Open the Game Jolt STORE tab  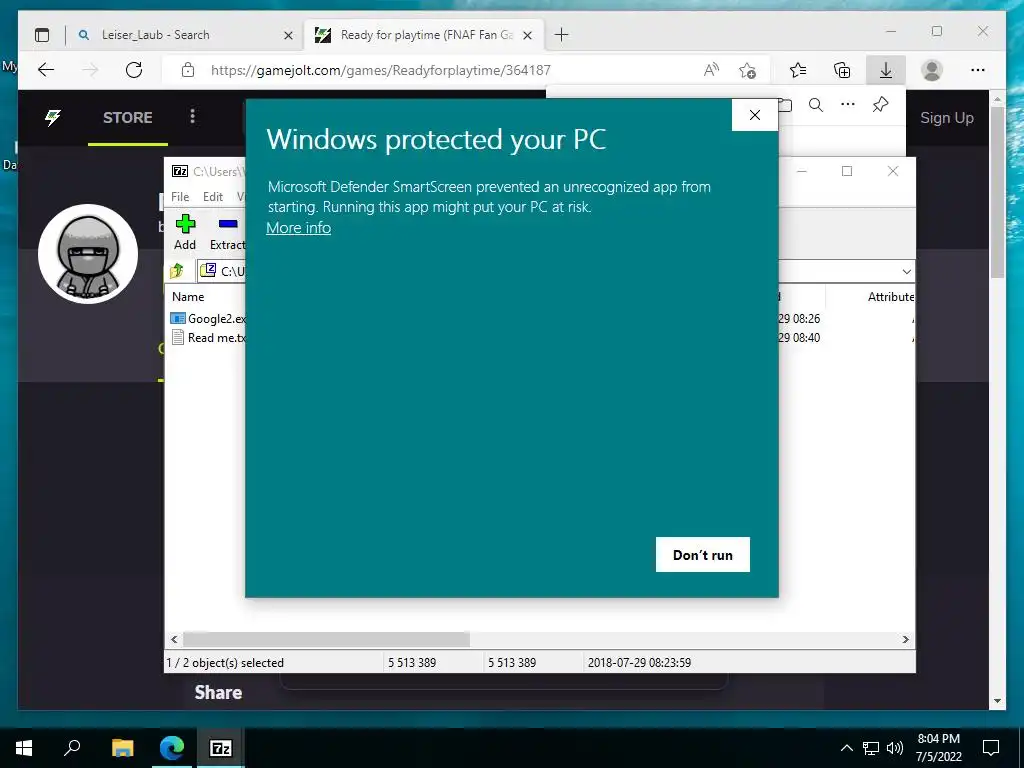pyautogui.click(x=127, y=118)
